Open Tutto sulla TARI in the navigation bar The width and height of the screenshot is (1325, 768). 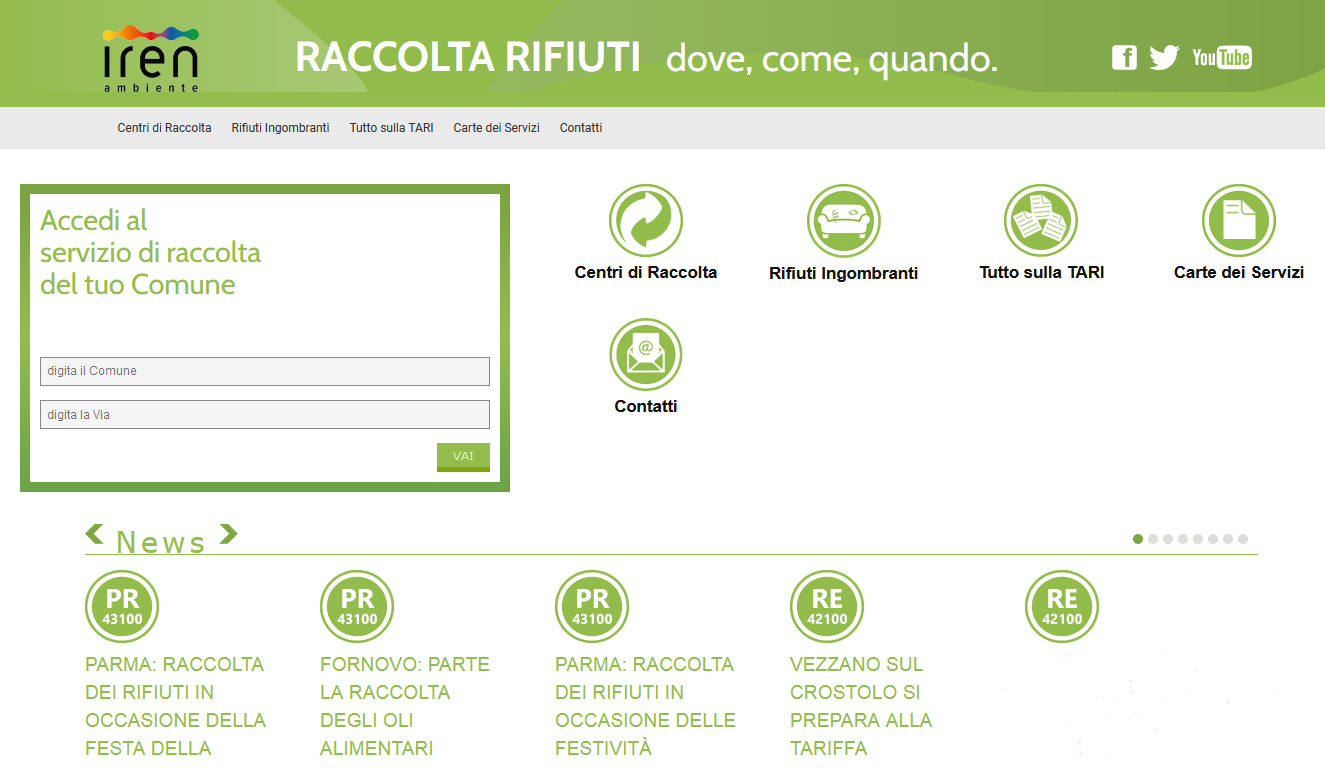tap(391, 128)
